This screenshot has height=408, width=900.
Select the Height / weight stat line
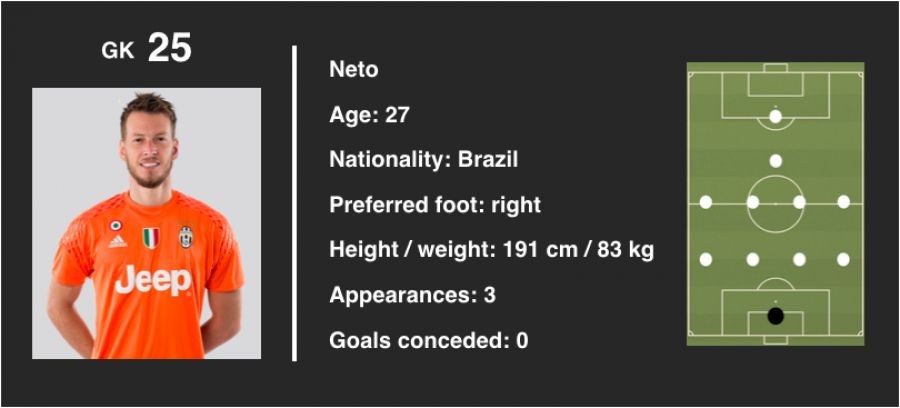491,250
